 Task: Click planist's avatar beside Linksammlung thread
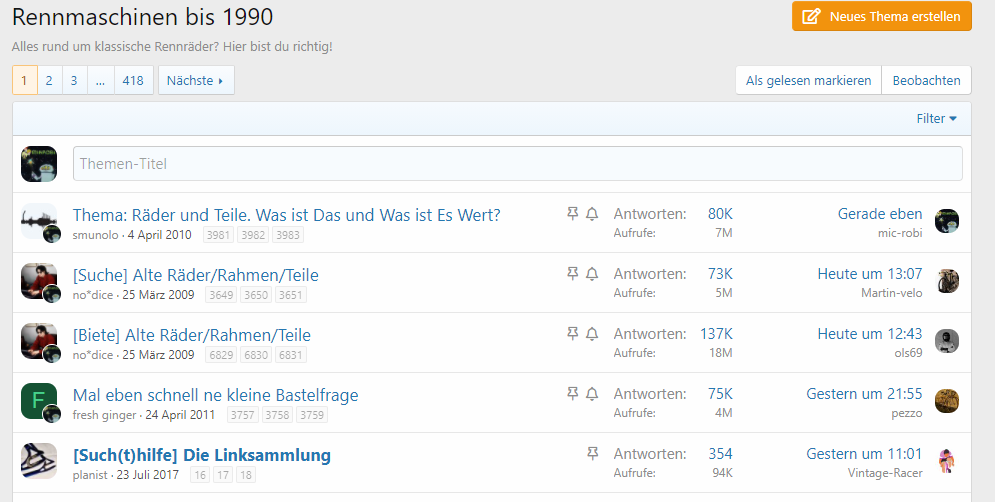pyautogui.click(x=39, y=461)
